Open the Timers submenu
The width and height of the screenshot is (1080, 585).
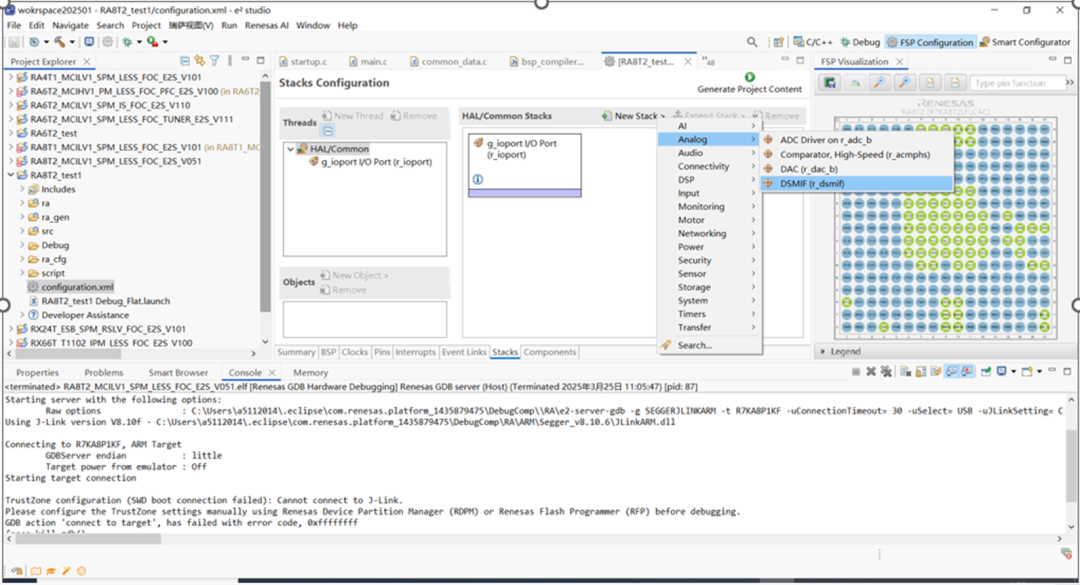[709, 314]
